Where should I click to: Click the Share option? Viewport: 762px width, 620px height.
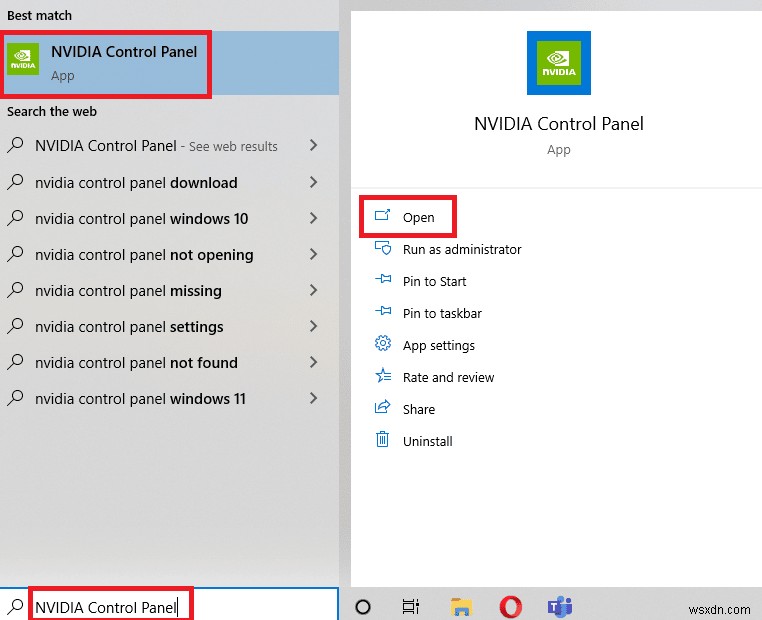418,410
